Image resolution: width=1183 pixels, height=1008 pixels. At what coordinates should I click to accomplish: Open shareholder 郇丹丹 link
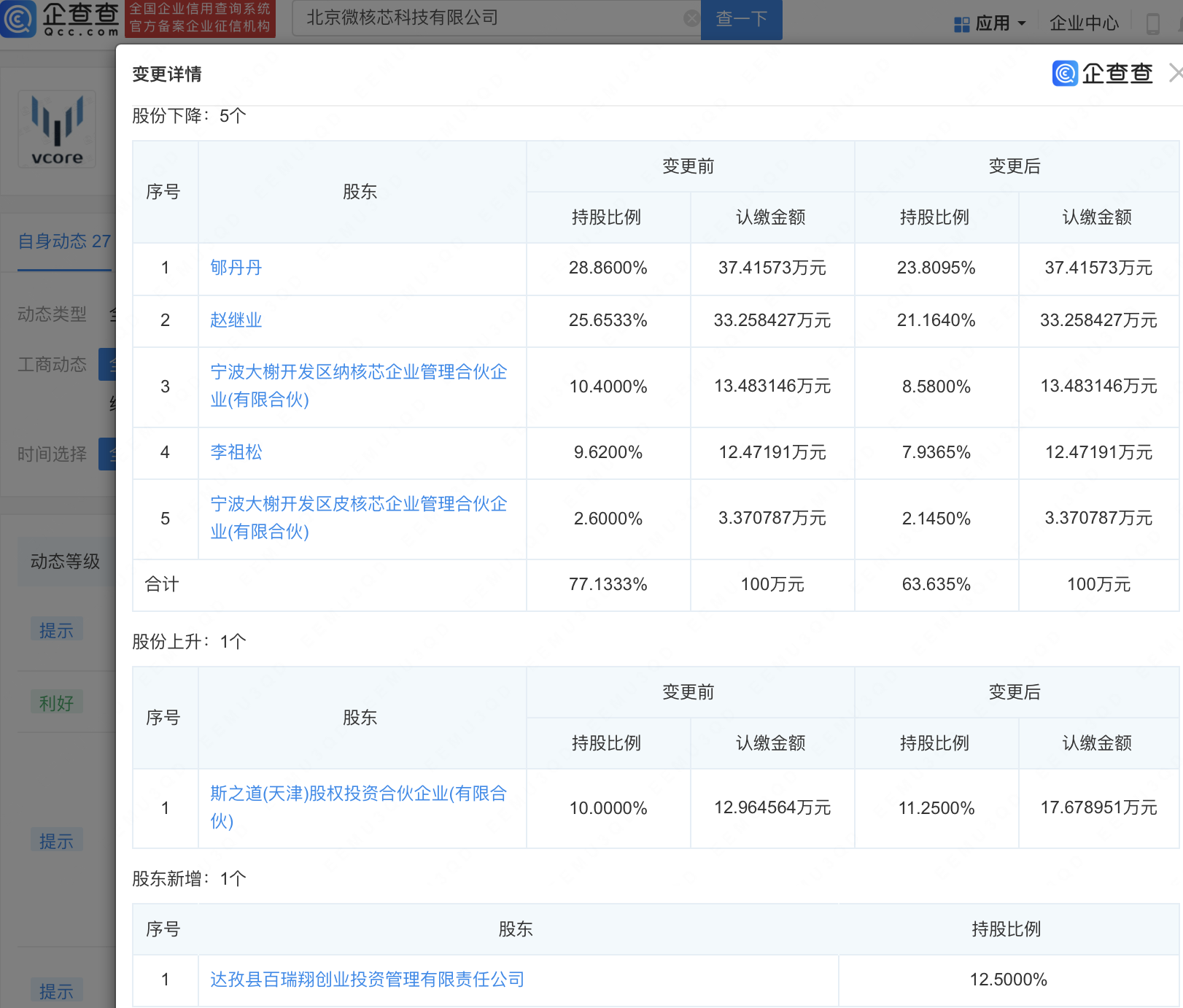coord(236,268)
